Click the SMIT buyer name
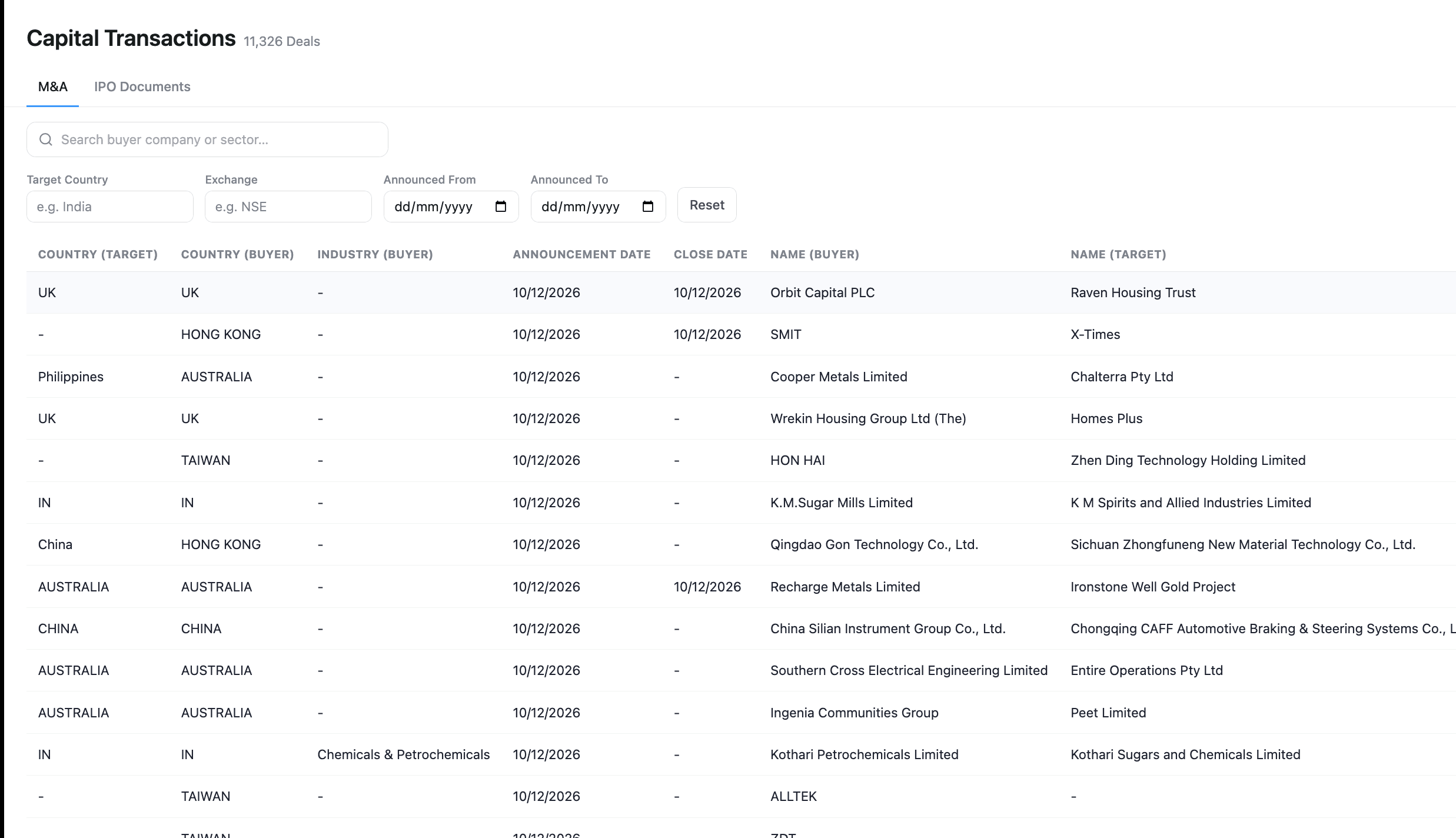The height and width of the screenshot is (838, 1456). (786, 334)
